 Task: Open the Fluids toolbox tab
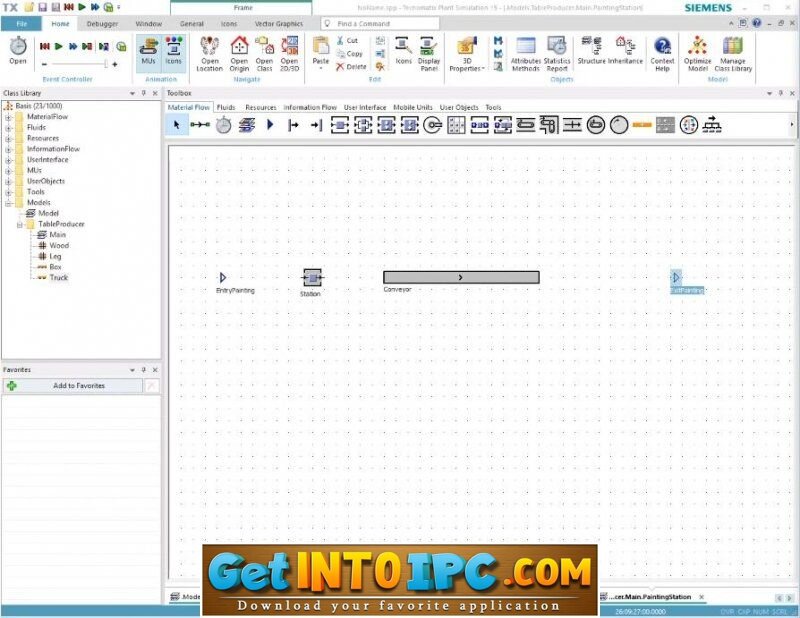pyautogui.click(x=226, y=107)
